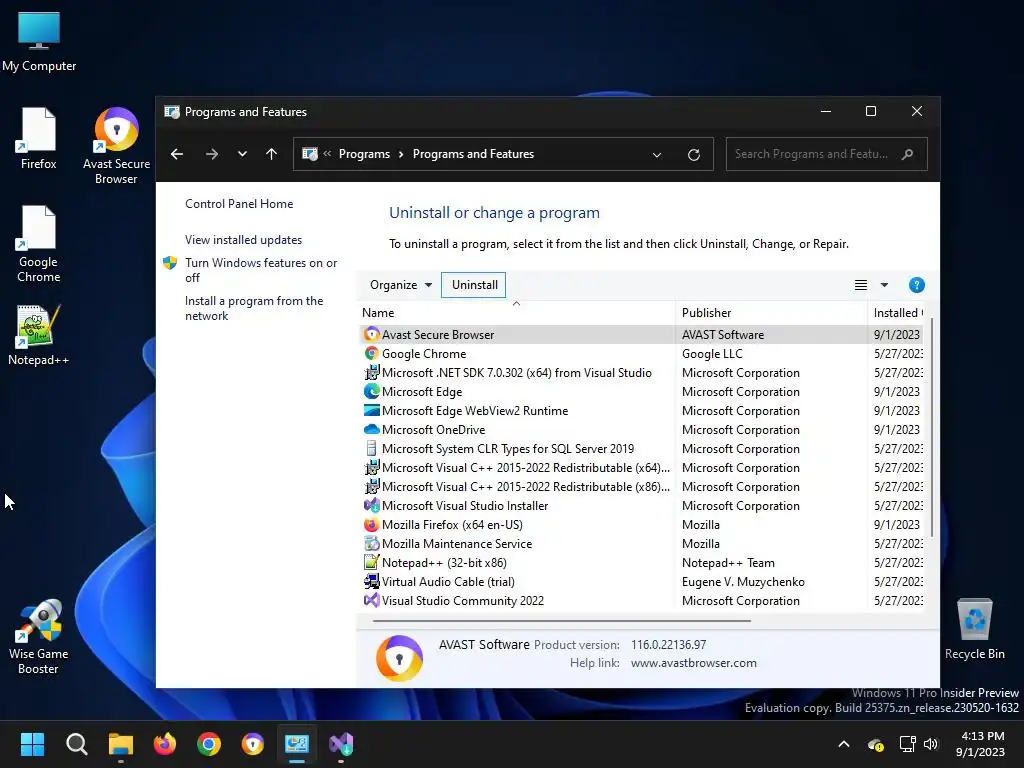Sort by the Installed On column header
This screenshot has height=768, width=1024.
[x=896, y=313]
